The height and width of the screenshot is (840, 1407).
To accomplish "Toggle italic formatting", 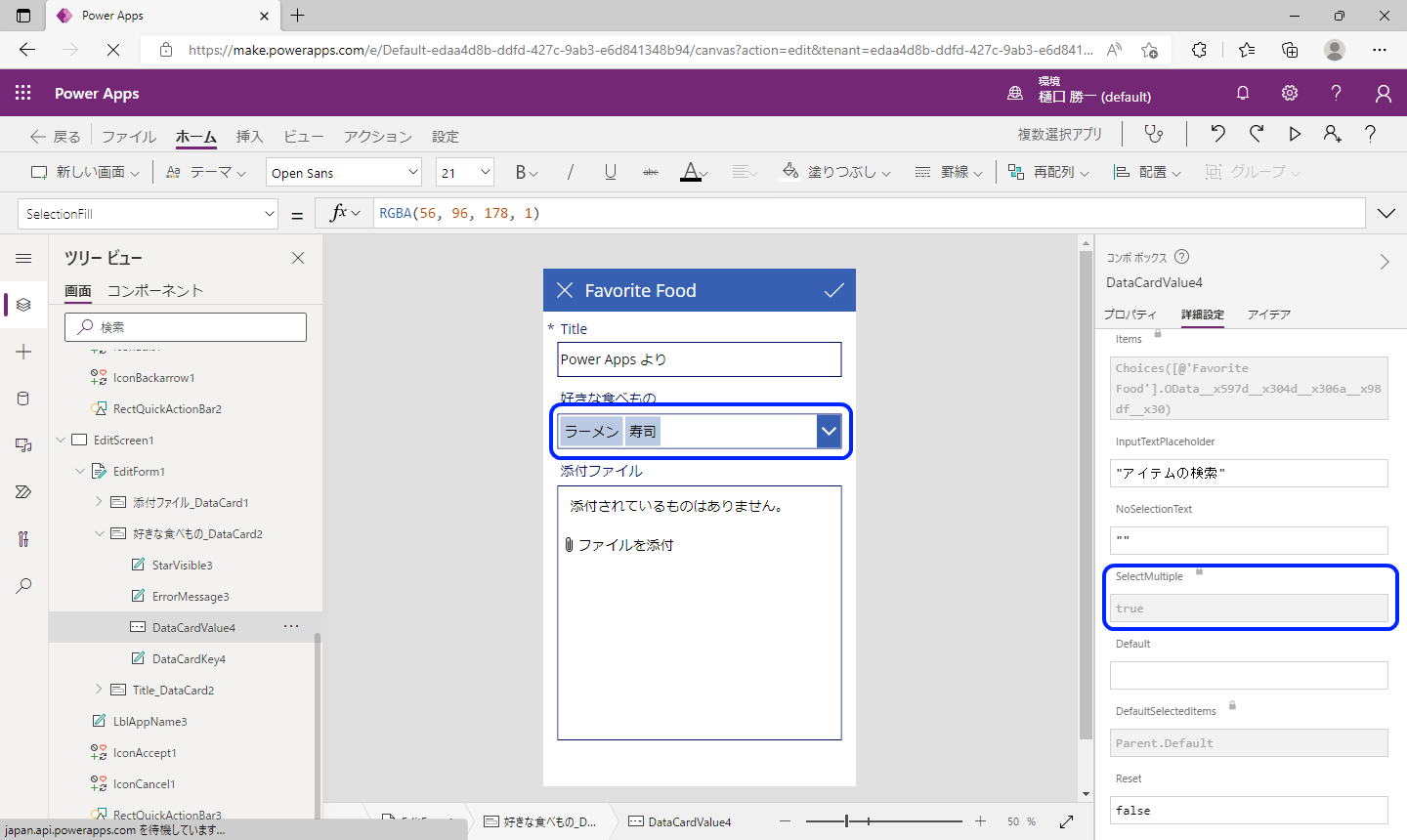I will pyautogui.click(x=571, y=172).
